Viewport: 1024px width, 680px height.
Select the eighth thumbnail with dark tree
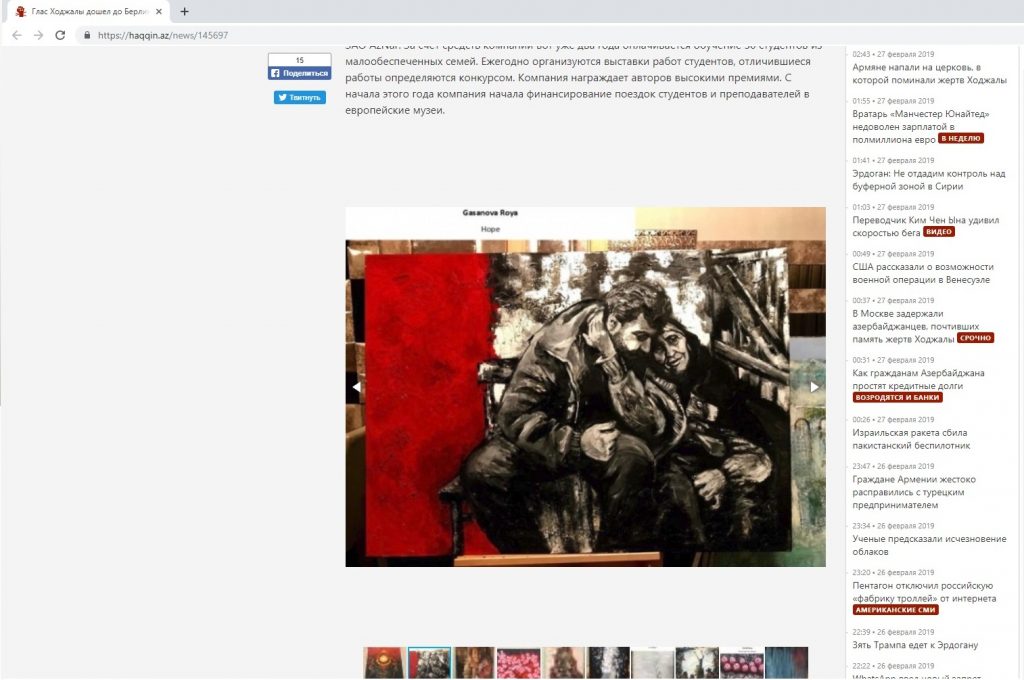(x=697, y=663)
